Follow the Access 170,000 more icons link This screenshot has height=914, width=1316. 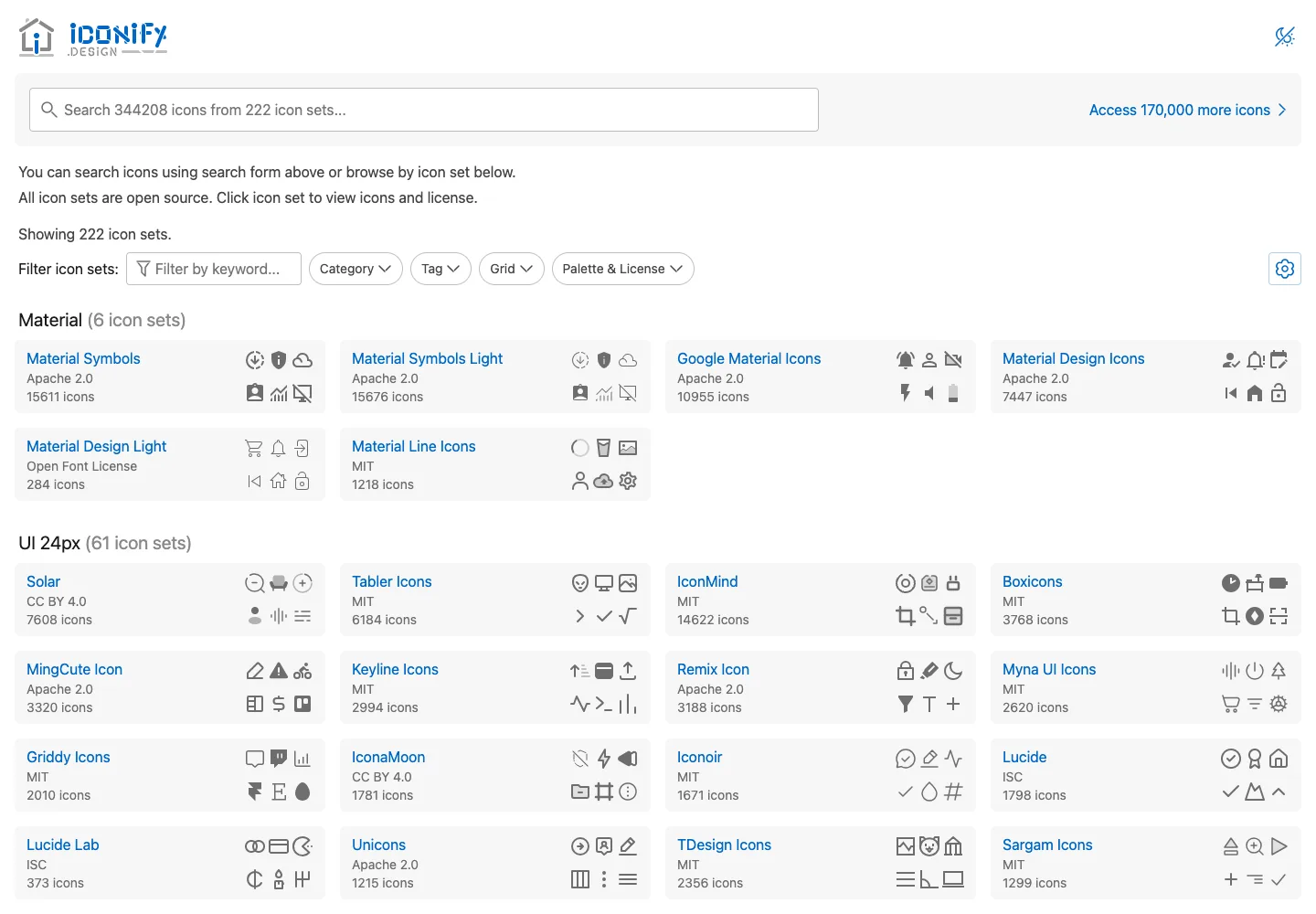[x=1187, y=110]
